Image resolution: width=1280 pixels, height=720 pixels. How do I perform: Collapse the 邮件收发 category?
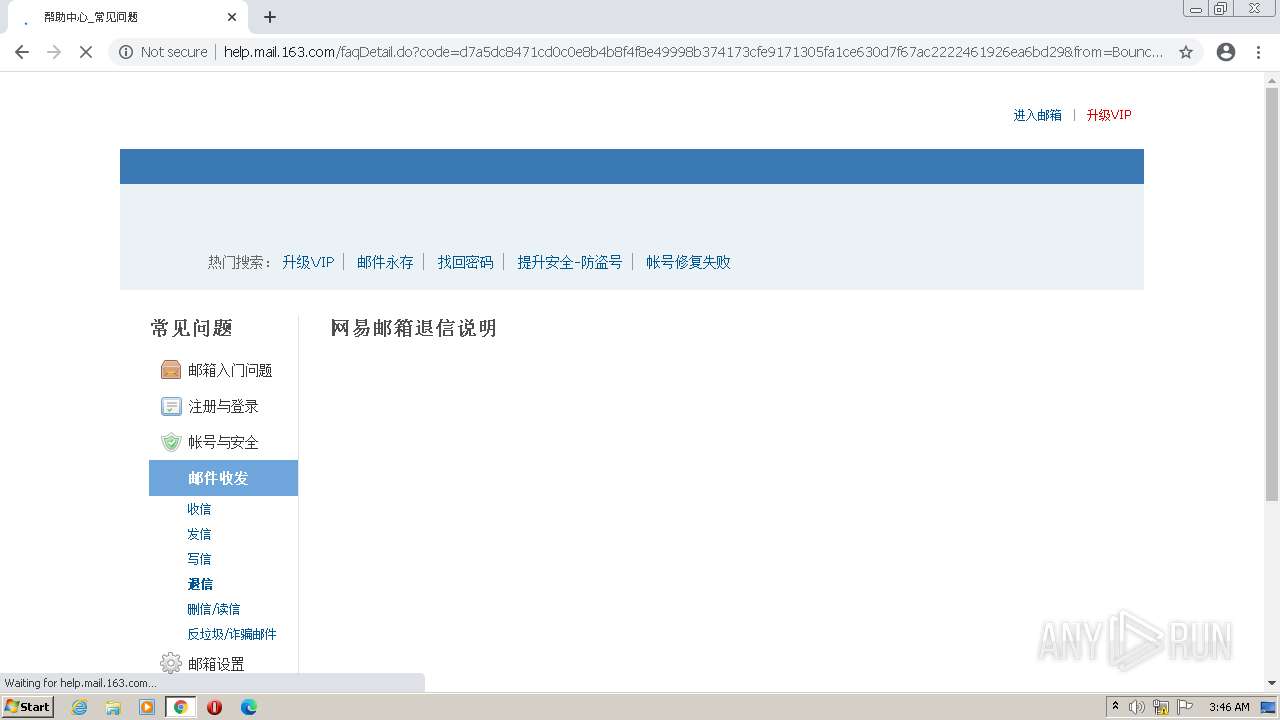(223, 478)
